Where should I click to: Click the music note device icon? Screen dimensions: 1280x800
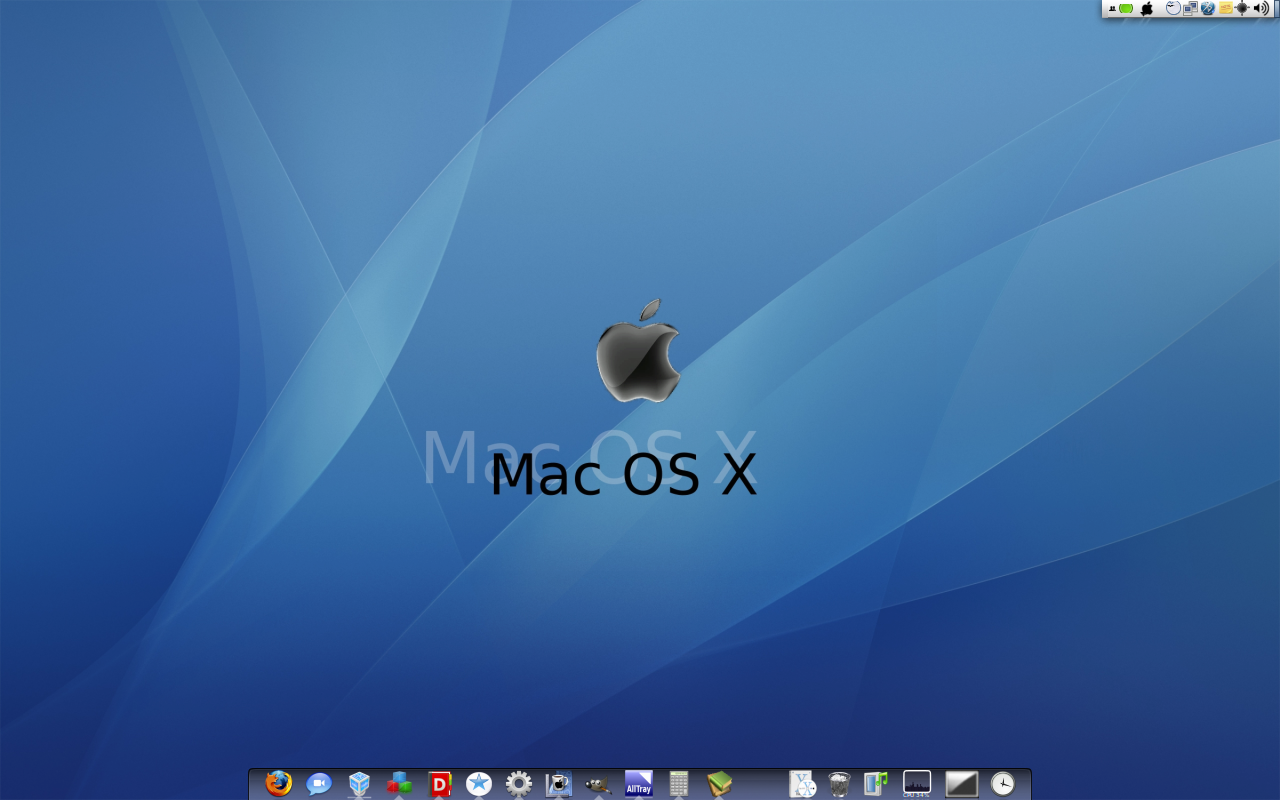point(876,784)
